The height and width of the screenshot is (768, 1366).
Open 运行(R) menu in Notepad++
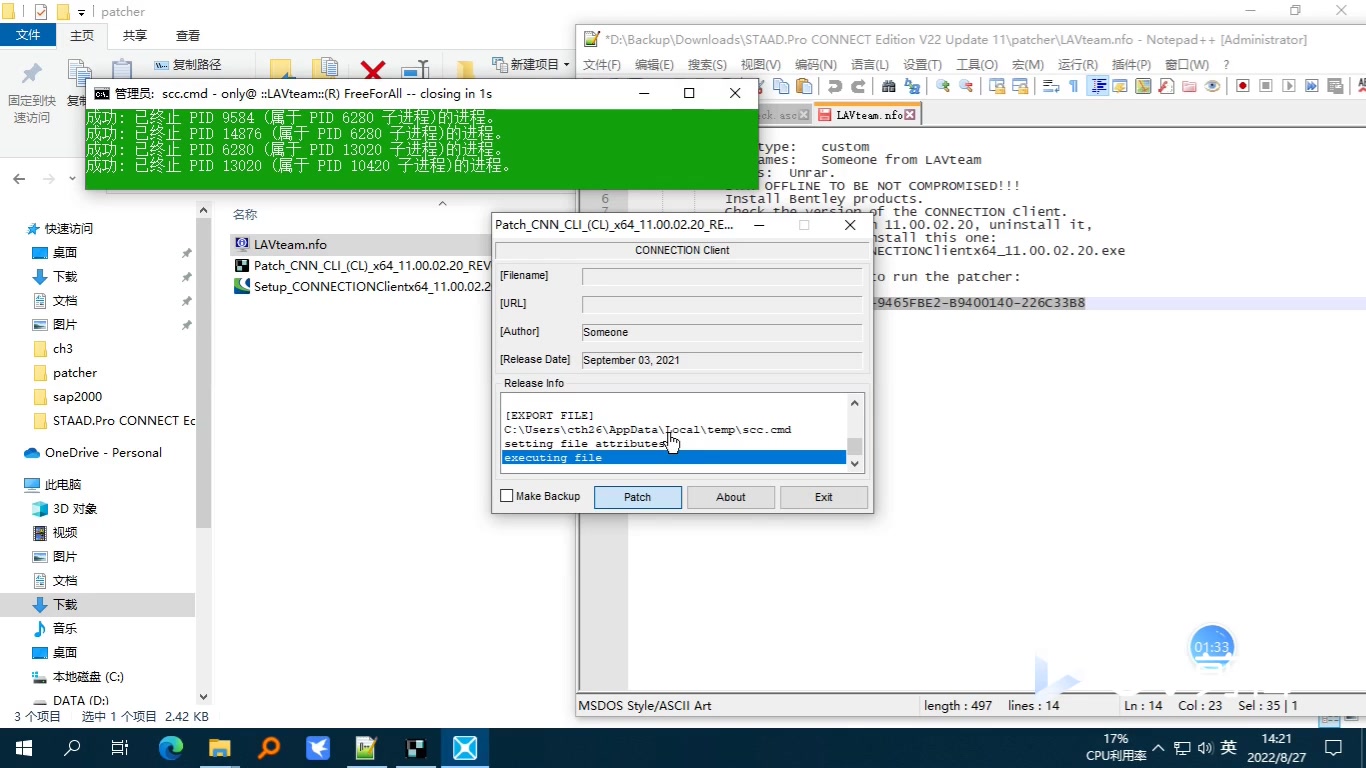pos(1078,64)
